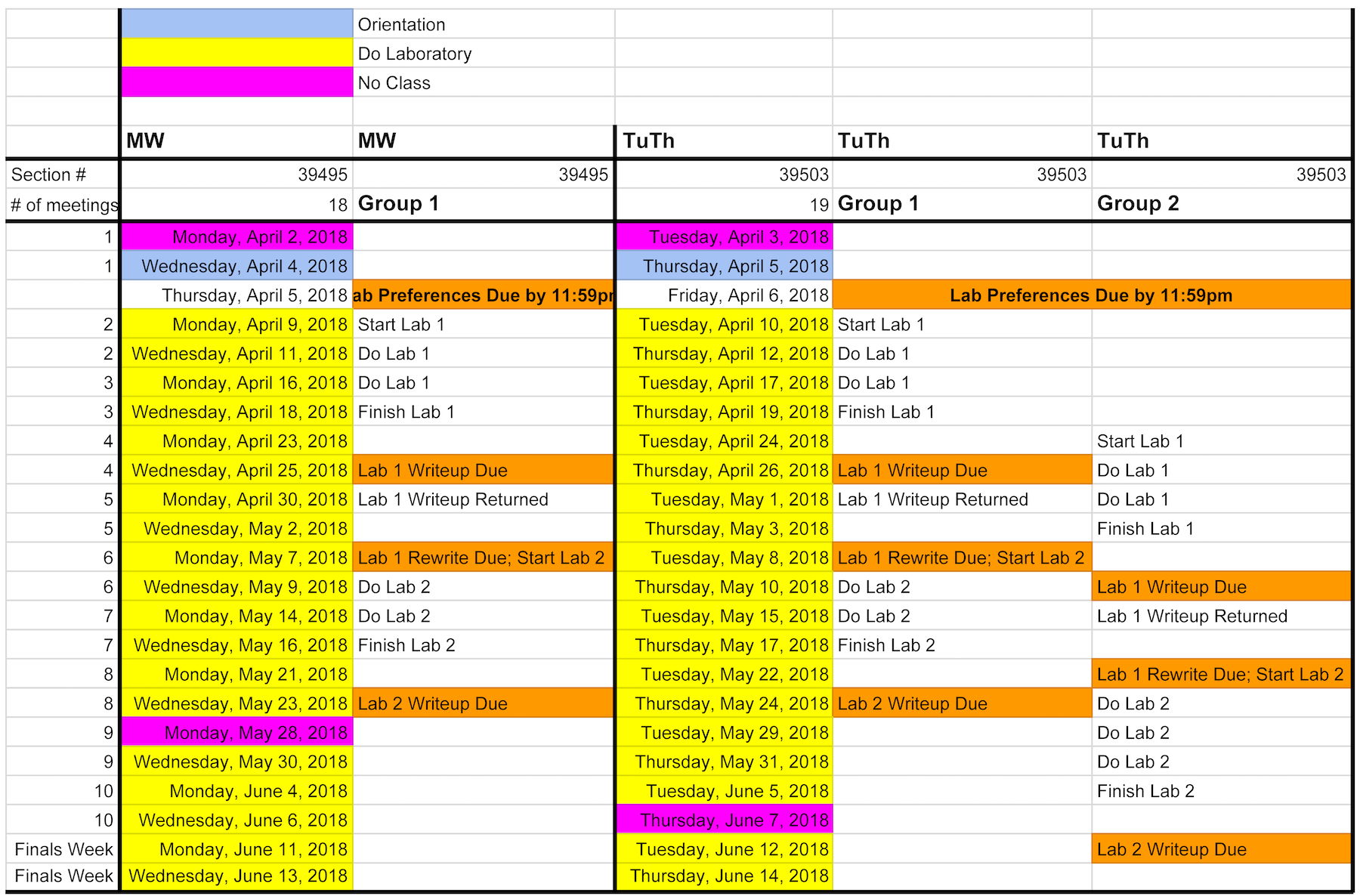The height and width of the screenshot is (896, 1360).
Task: Select the Wednesday, April 4, 2018 orientation cell
Action: coord(237,266)
